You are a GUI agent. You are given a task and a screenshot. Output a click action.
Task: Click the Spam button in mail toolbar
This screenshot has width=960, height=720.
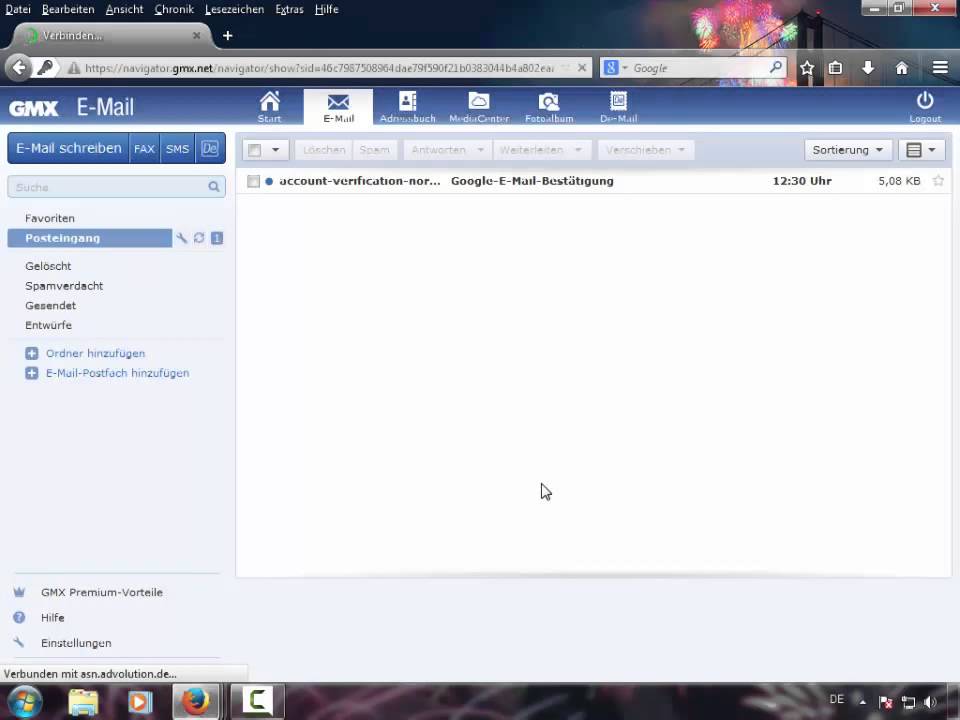pos(375,150)
